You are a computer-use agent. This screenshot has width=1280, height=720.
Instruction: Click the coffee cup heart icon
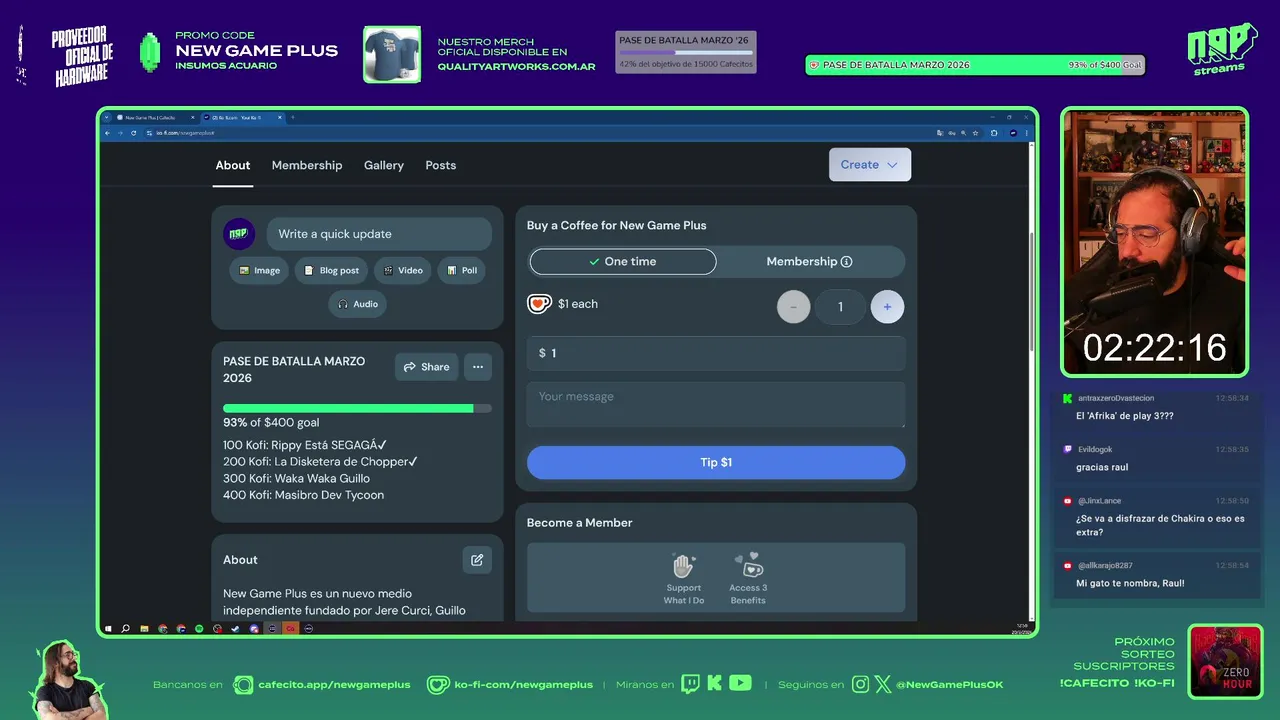coord(539,304)
